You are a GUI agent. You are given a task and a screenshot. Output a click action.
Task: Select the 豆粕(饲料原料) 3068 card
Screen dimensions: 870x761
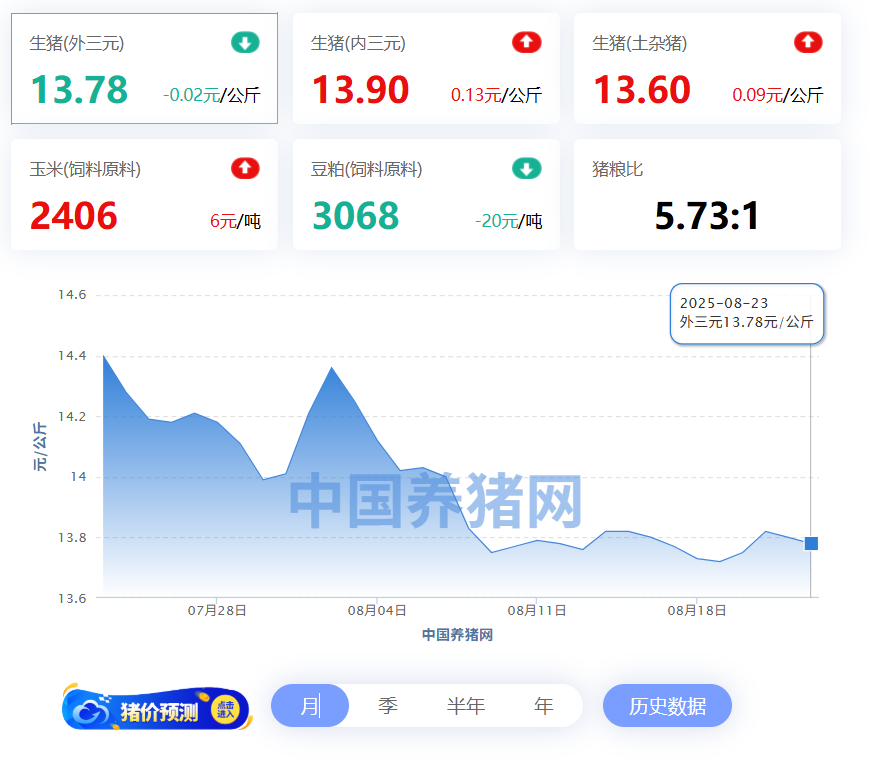pos(426,195)
